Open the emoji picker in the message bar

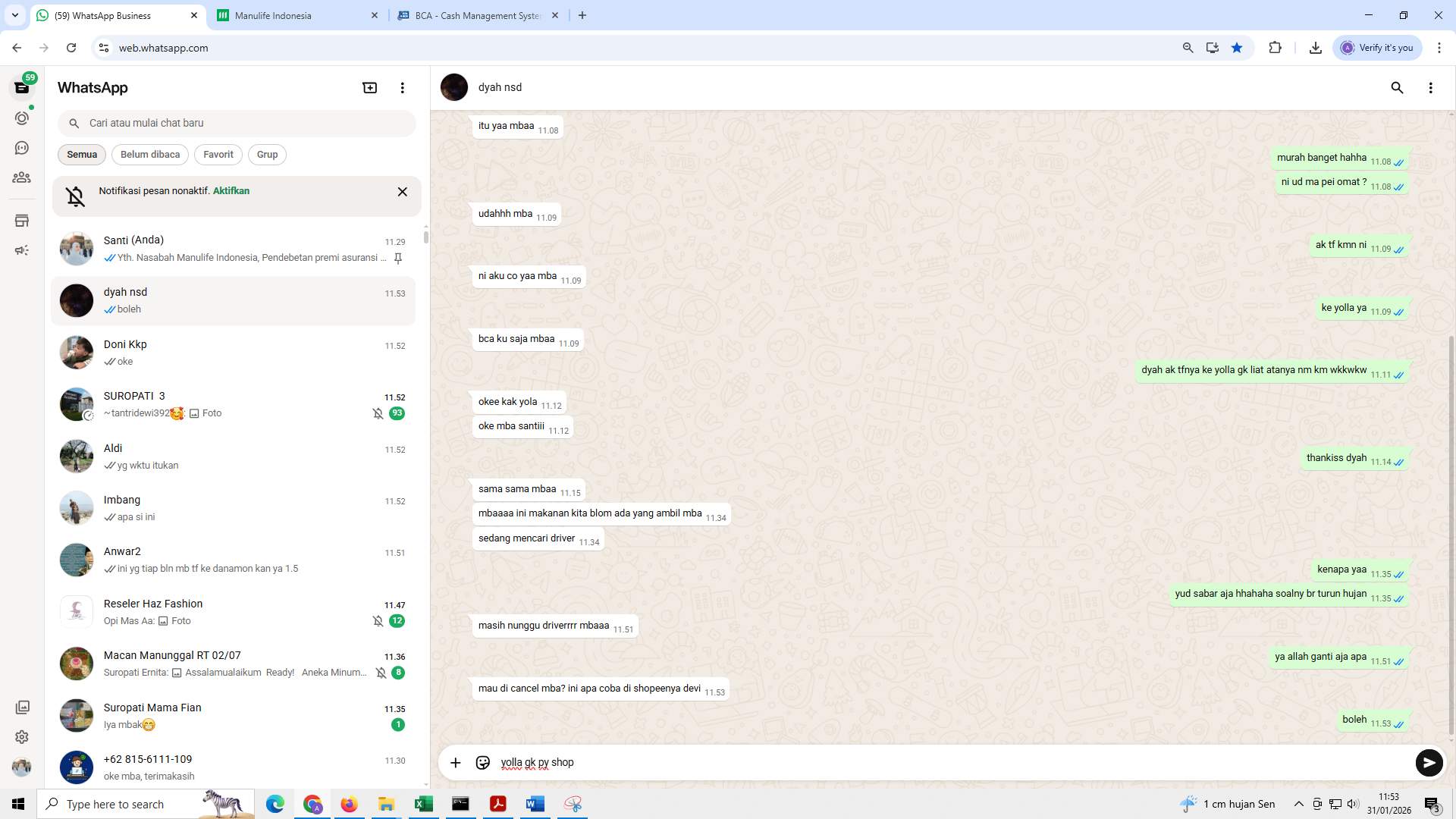click(482, 762)
